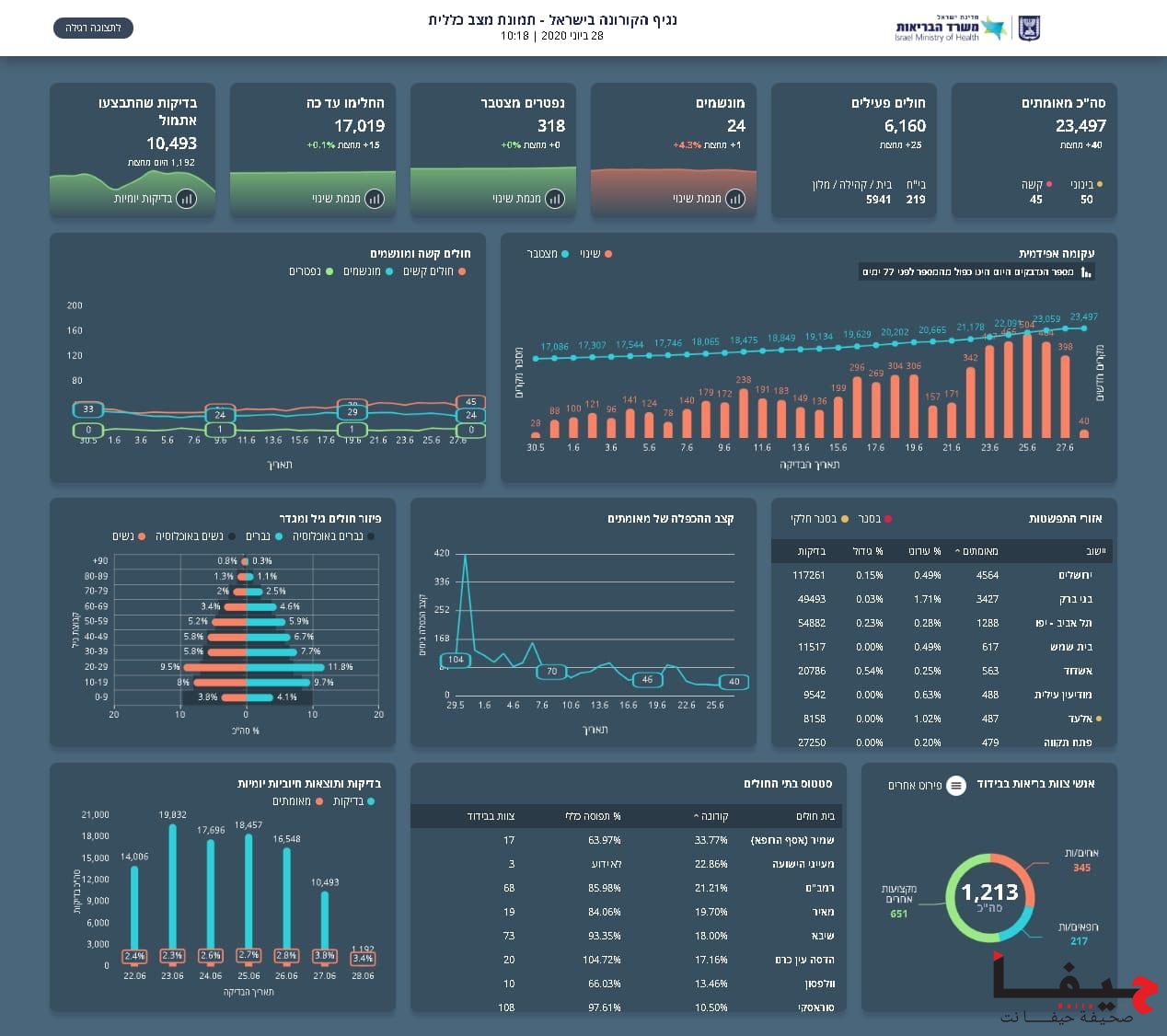Click the State of Israel menorah emblem
The image size is (1167, 1036).
(1029, 29)
